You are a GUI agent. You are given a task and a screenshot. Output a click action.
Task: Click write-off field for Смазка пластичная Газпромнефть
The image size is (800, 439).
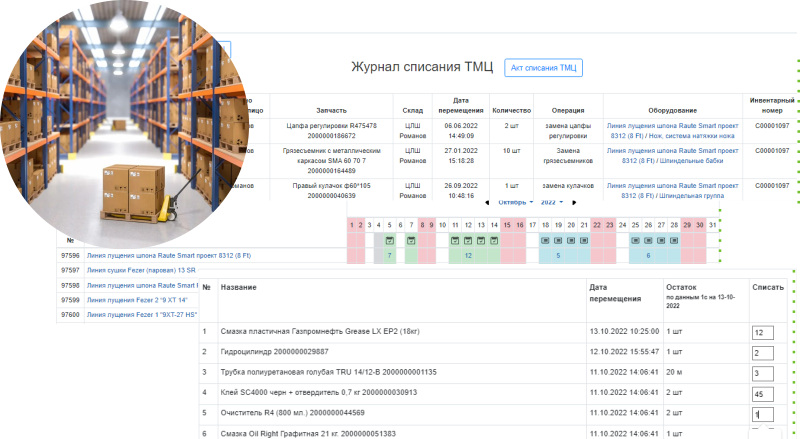(x=762, y=333)
